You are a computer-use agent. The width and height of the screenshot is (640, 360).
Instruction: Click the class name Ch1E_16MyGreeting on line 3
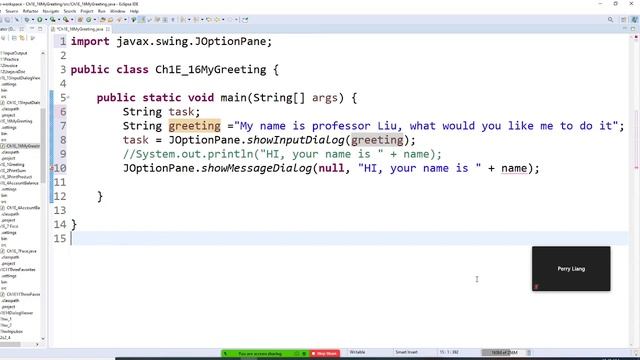click(211, 69)
